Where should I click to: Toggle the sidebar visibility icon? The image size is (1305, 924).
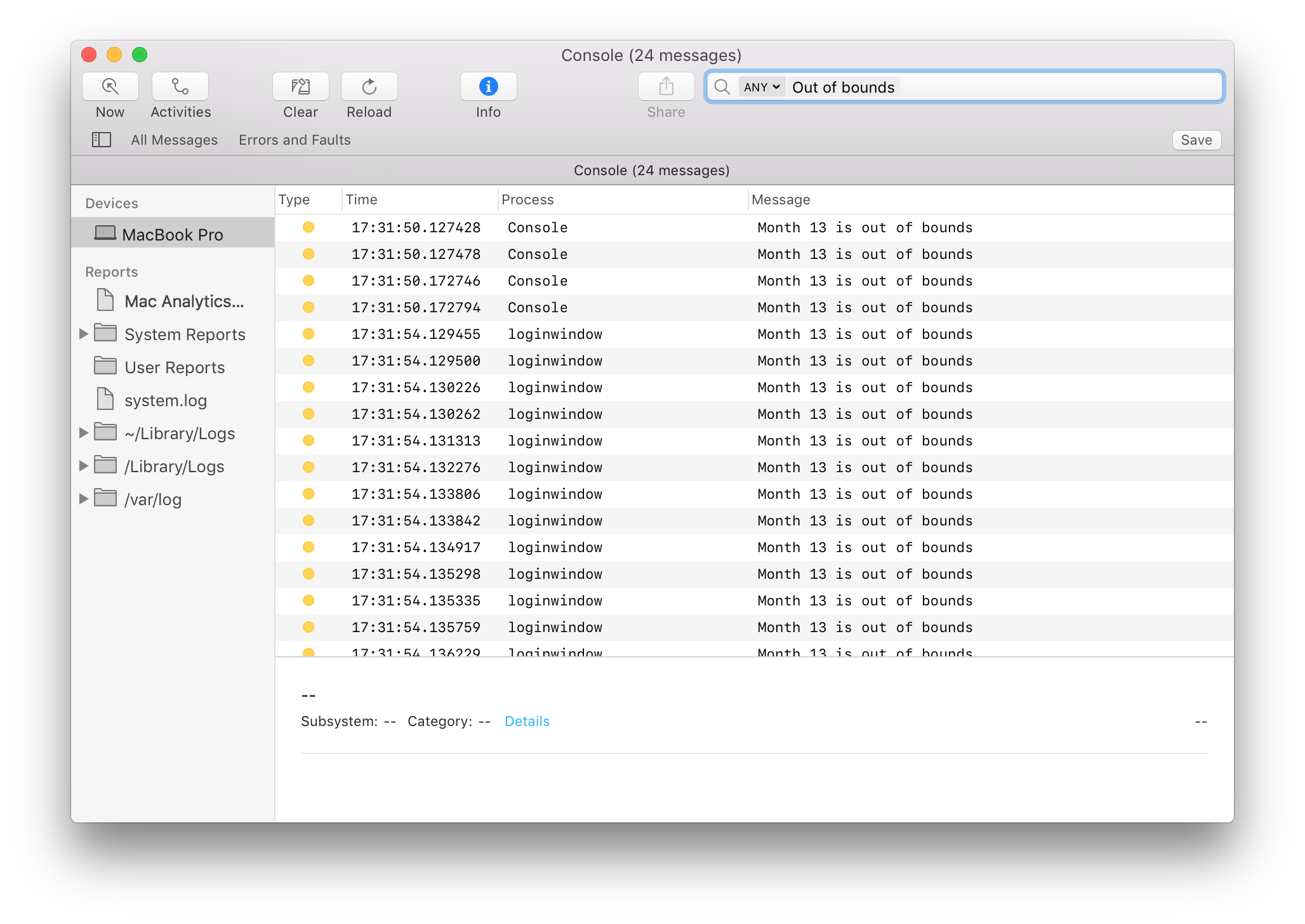coord(102,140)
